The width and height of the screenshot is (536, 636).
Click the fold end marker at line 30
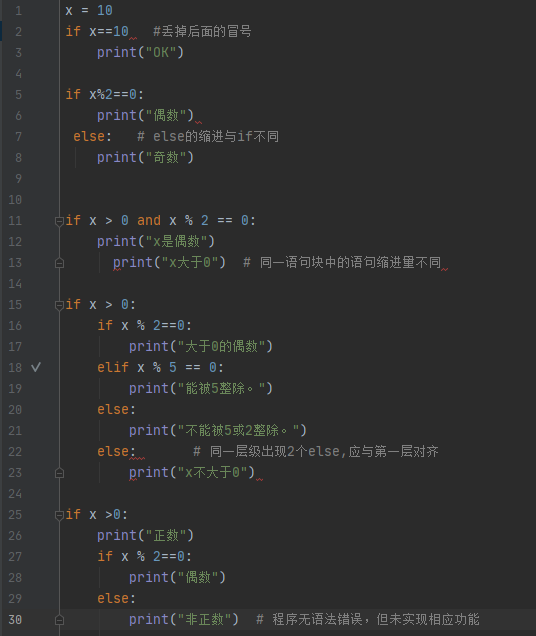pyautogui.click(x=59, y=620)
